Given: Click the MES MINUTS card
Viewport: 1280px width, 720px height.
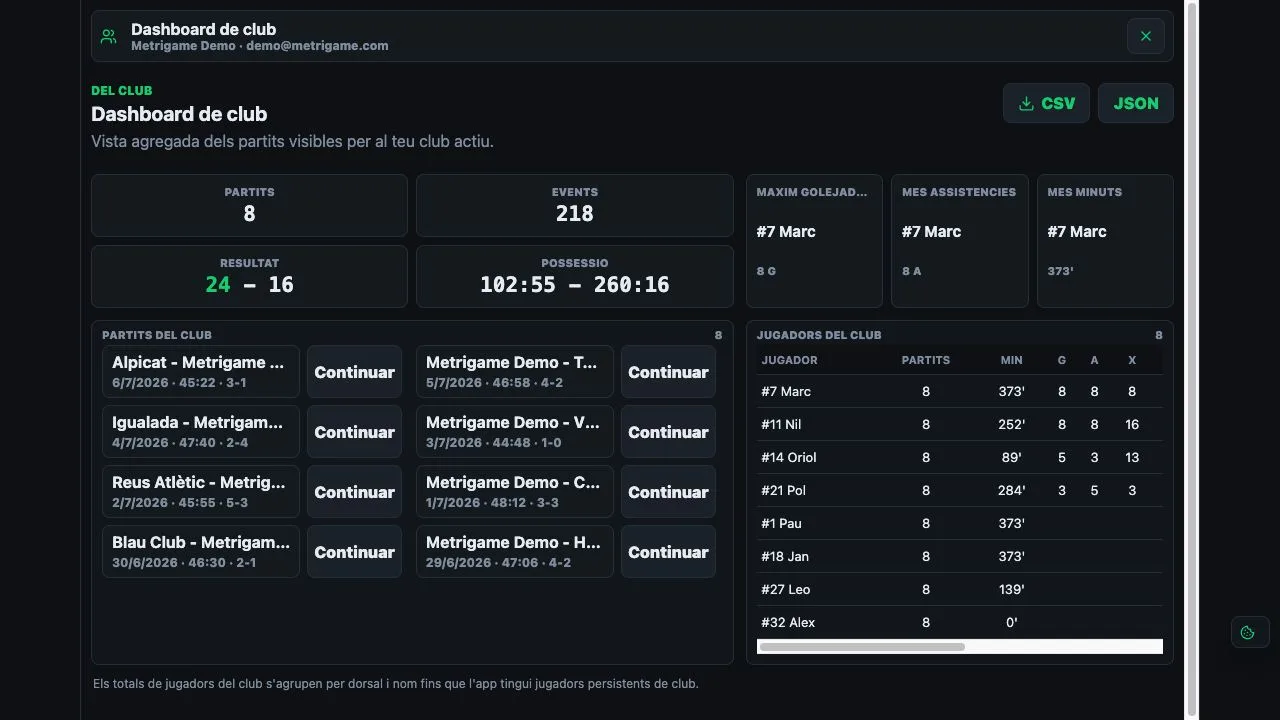Looking at the screenshot, I should coord(1105,241).
